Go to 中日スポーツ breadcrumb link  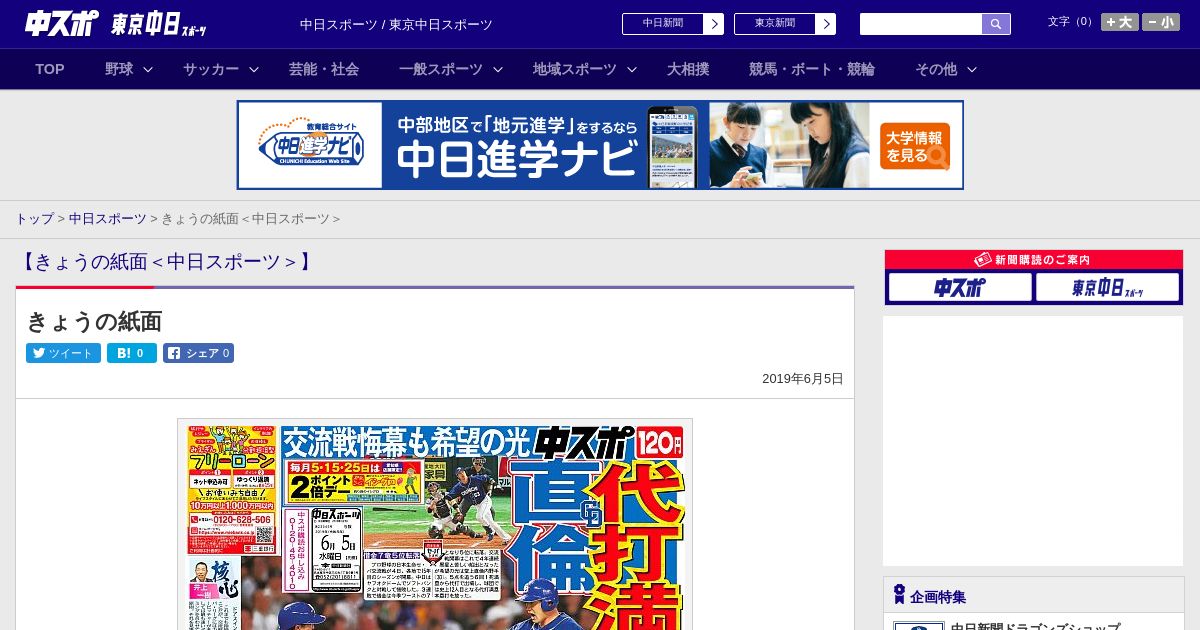tap(108, 219)
